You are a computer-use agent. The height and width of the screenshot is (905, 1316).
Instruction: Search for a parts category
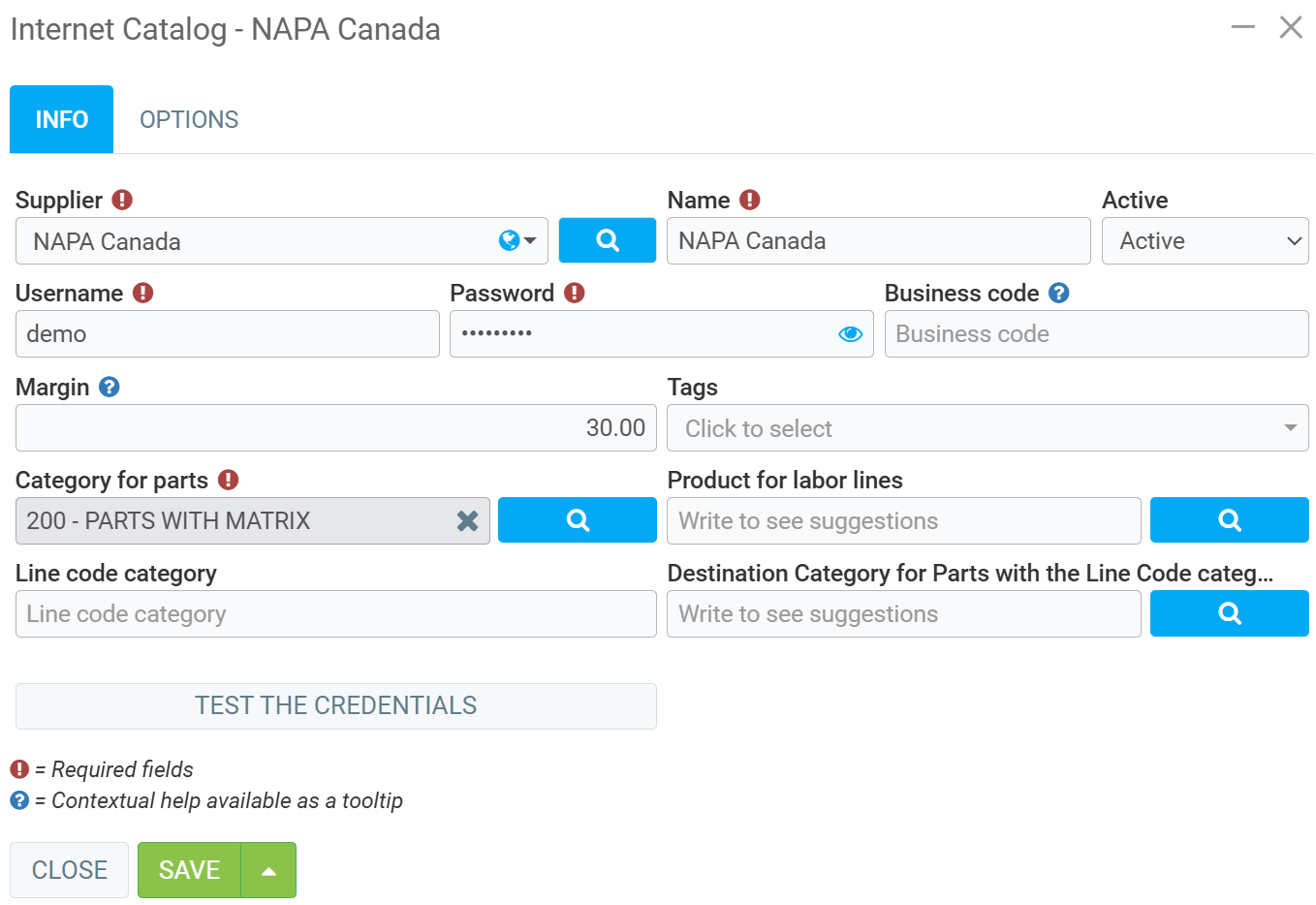pos(577,520)
